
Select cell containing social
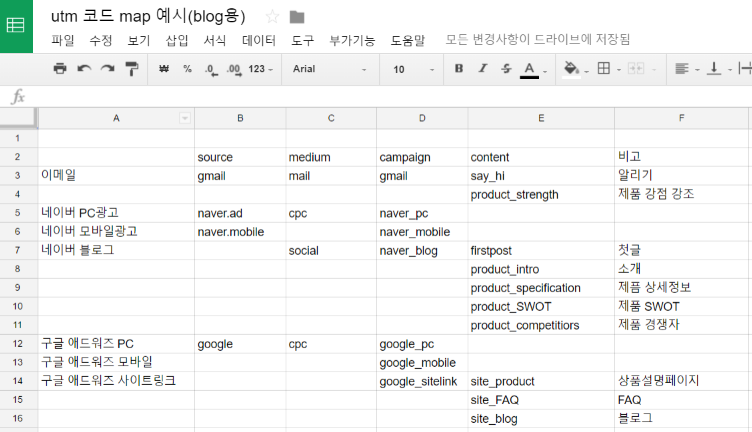331,250
